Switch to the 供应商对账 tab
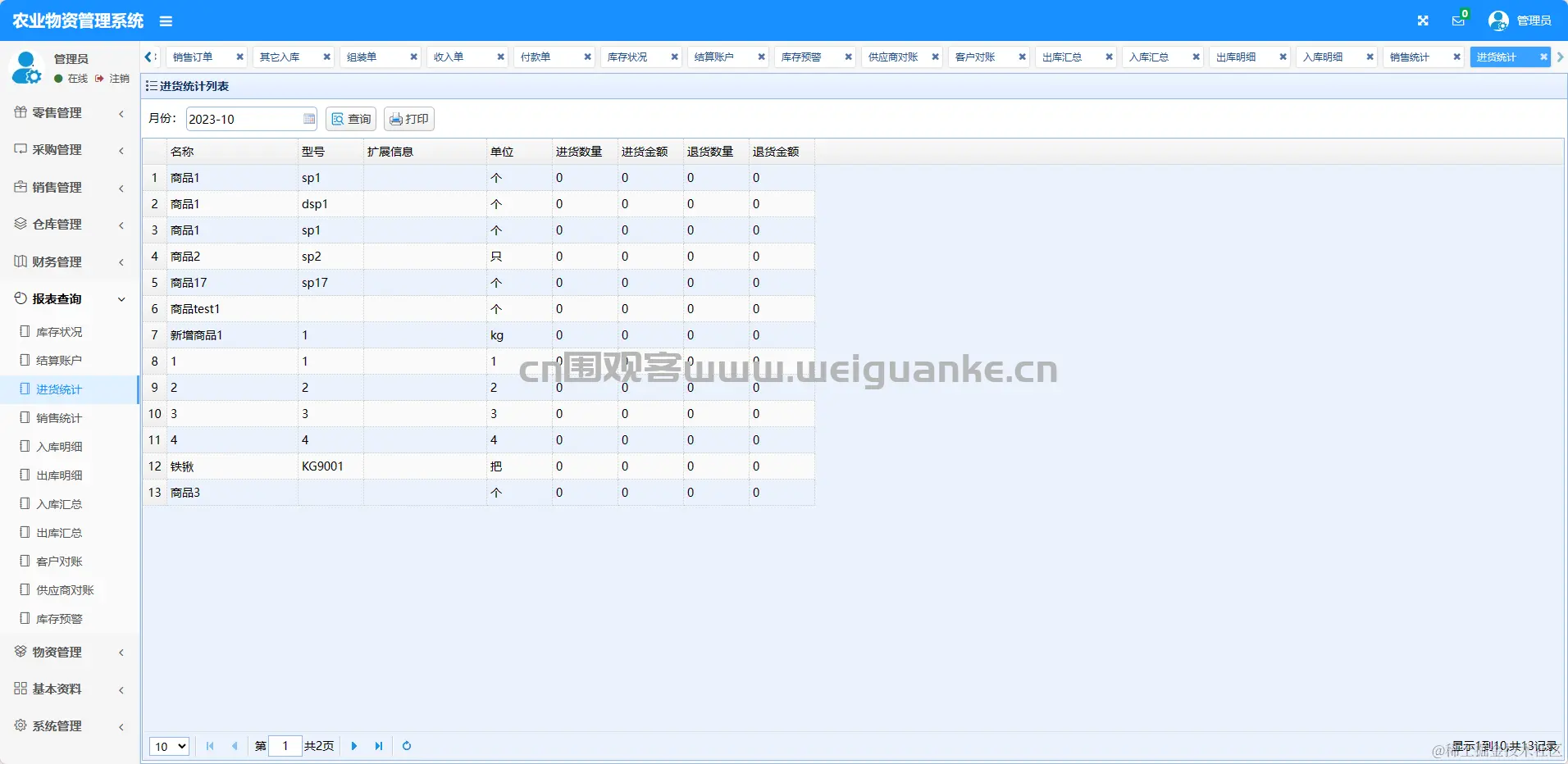 (893, 57)
